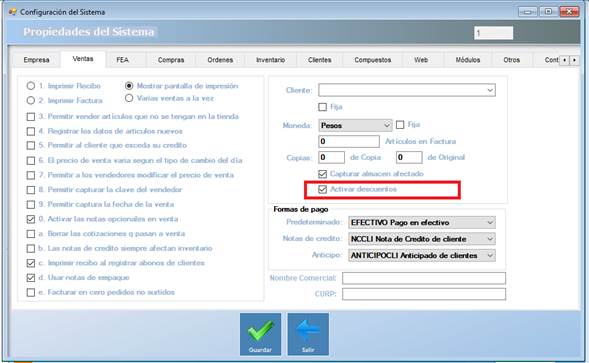Click the header number field showing 1
589x363 pixels.
coord(493,33)
